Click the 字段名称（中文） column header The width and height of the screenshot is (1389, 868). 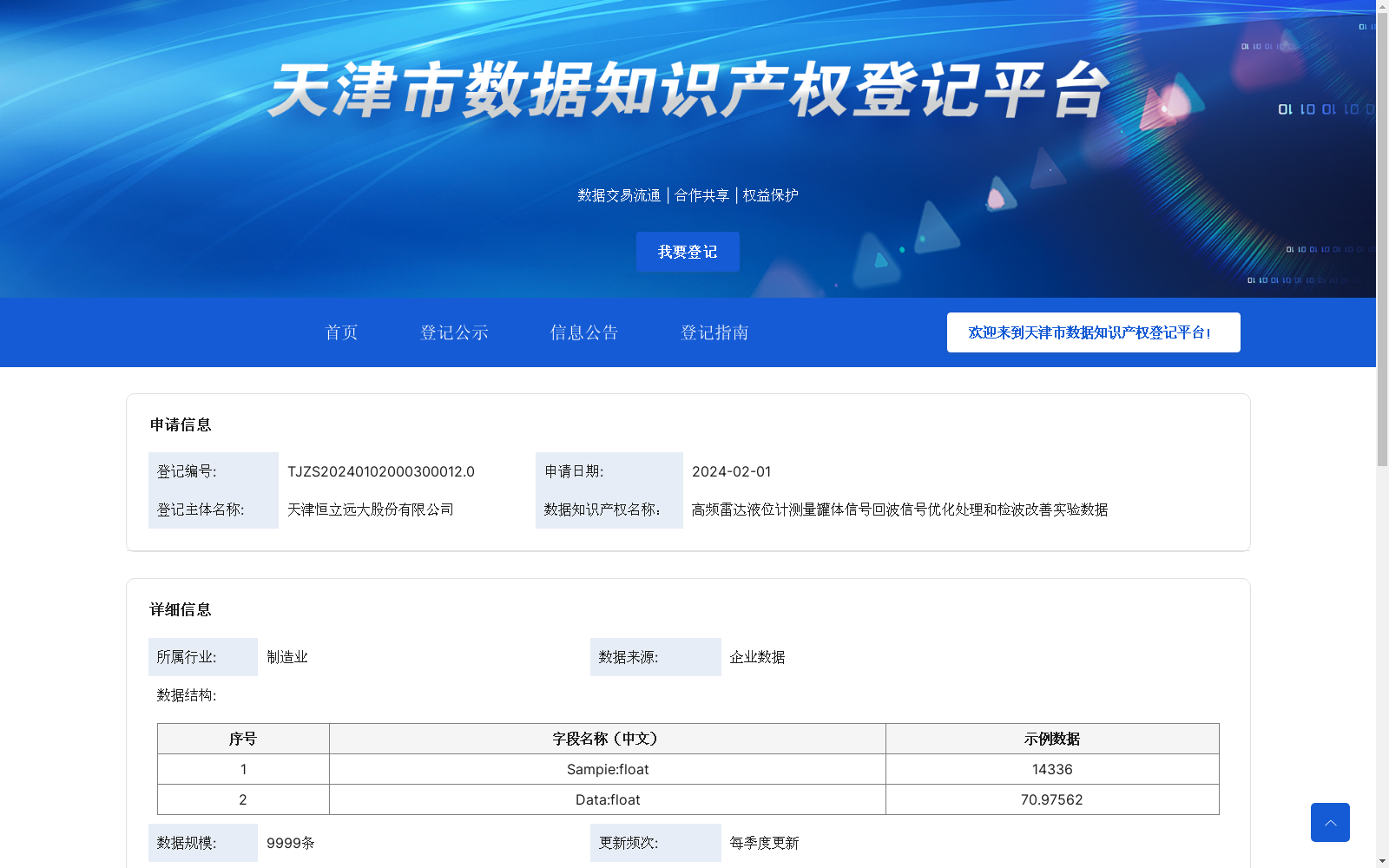(608, 739)
